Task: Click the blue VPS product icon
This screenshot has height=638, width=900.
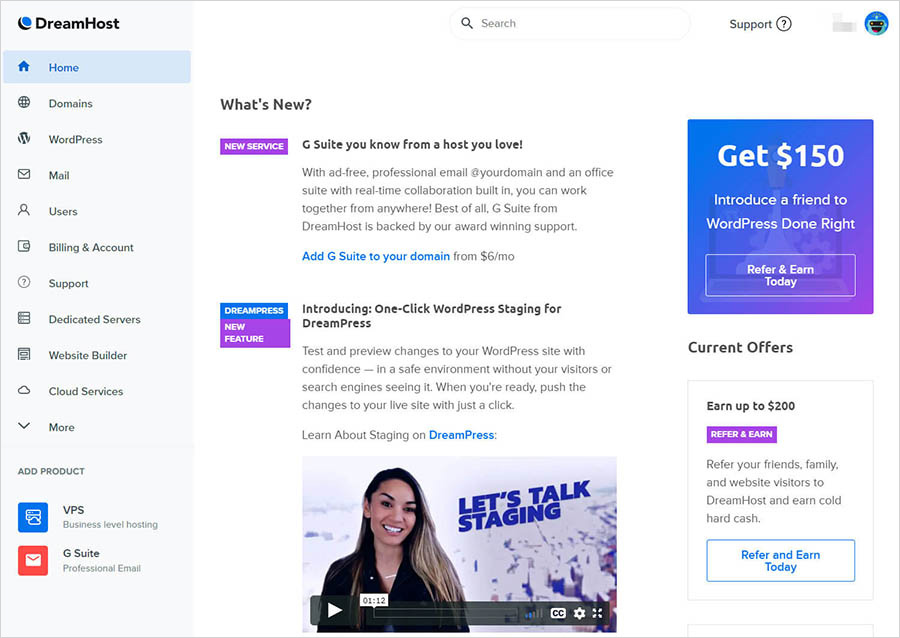Action: 33,517
